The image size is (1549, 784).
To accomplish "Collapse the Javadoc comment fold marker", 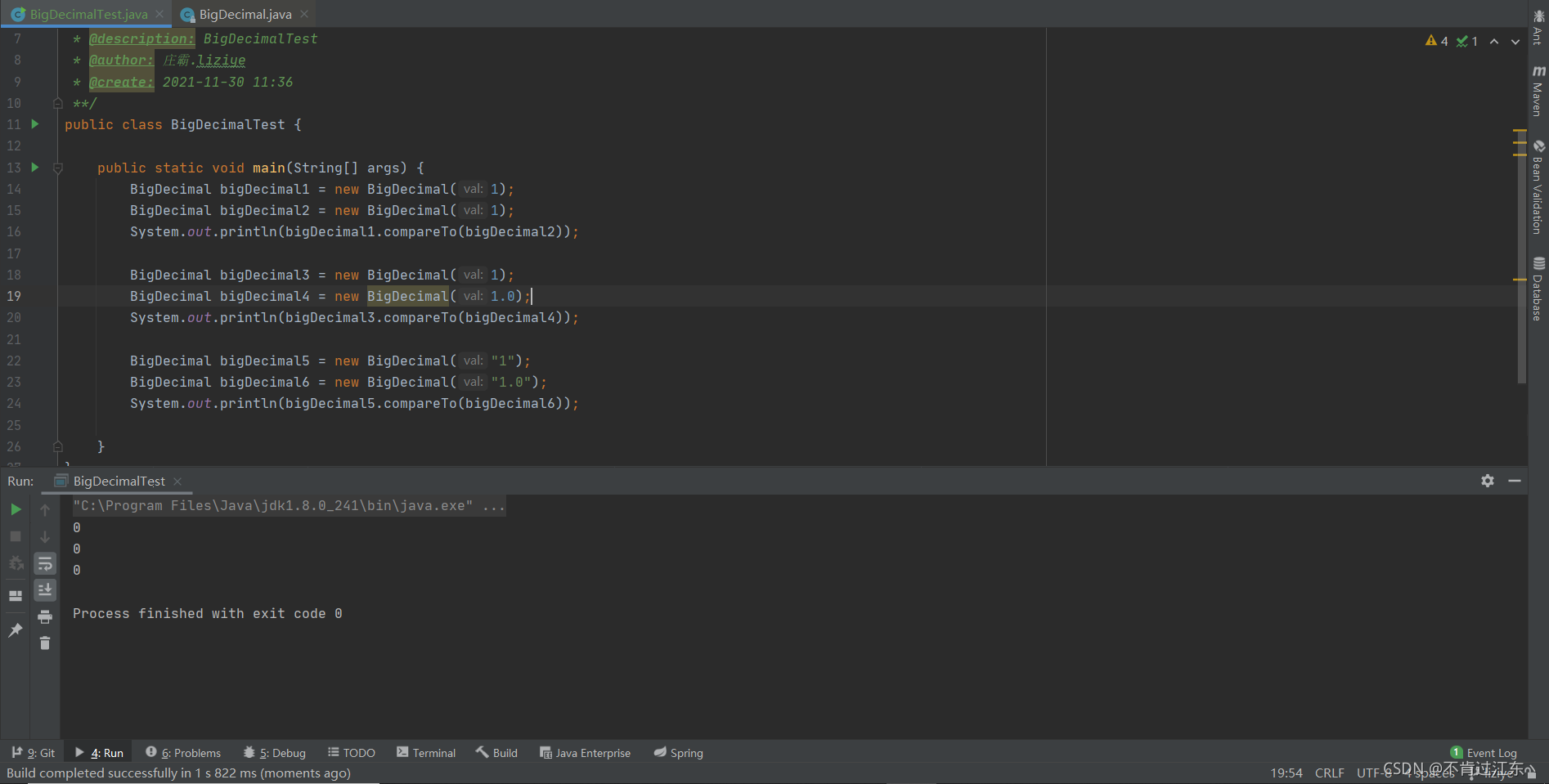I will 58,103.
